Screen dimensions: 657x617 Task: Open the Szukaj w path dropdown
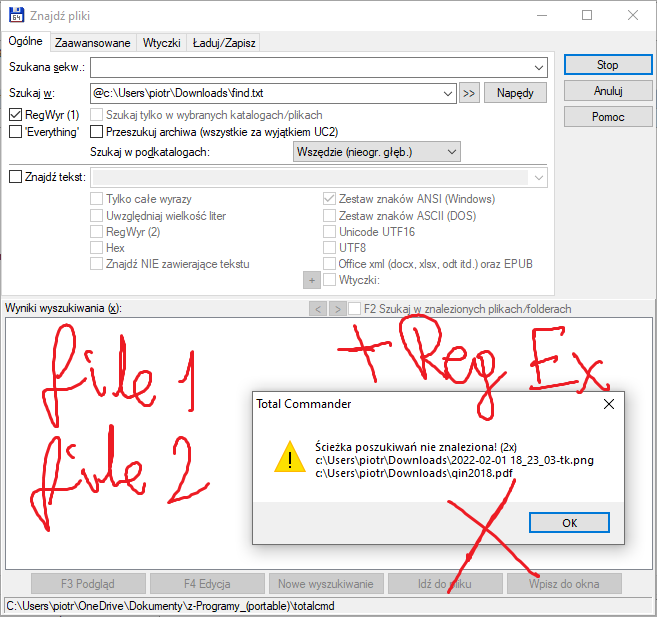click(447, 93)
